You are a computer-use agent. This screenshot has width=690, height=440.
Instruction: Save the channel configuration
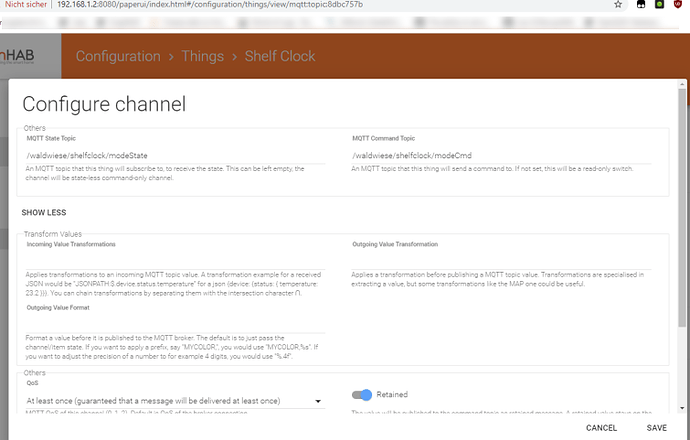(657, 428)
